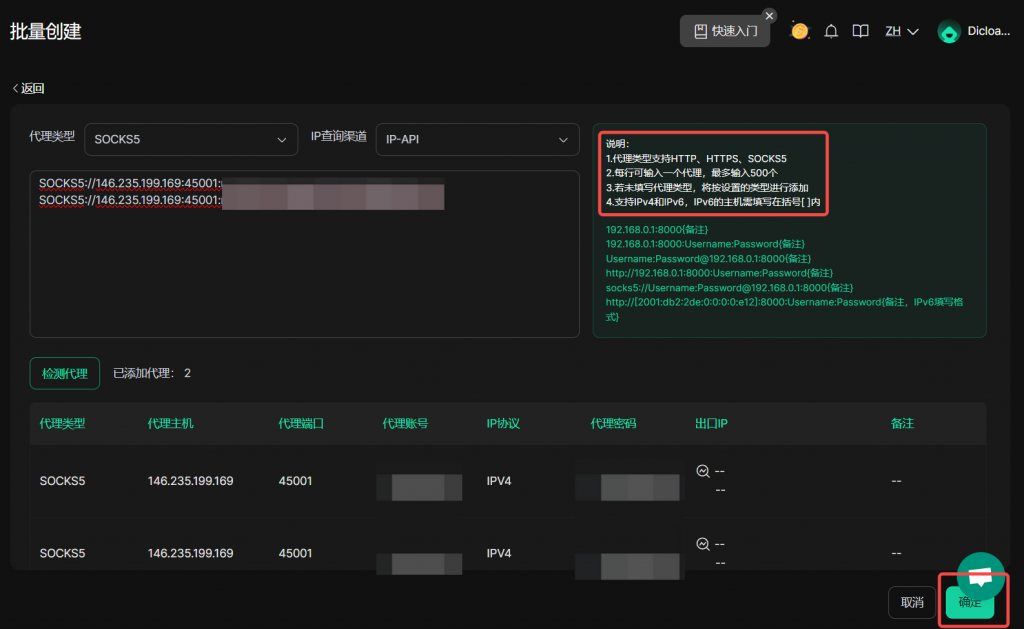Click the exit IP check icon in first row
1024x629 pixels.
tap(703, 471)
